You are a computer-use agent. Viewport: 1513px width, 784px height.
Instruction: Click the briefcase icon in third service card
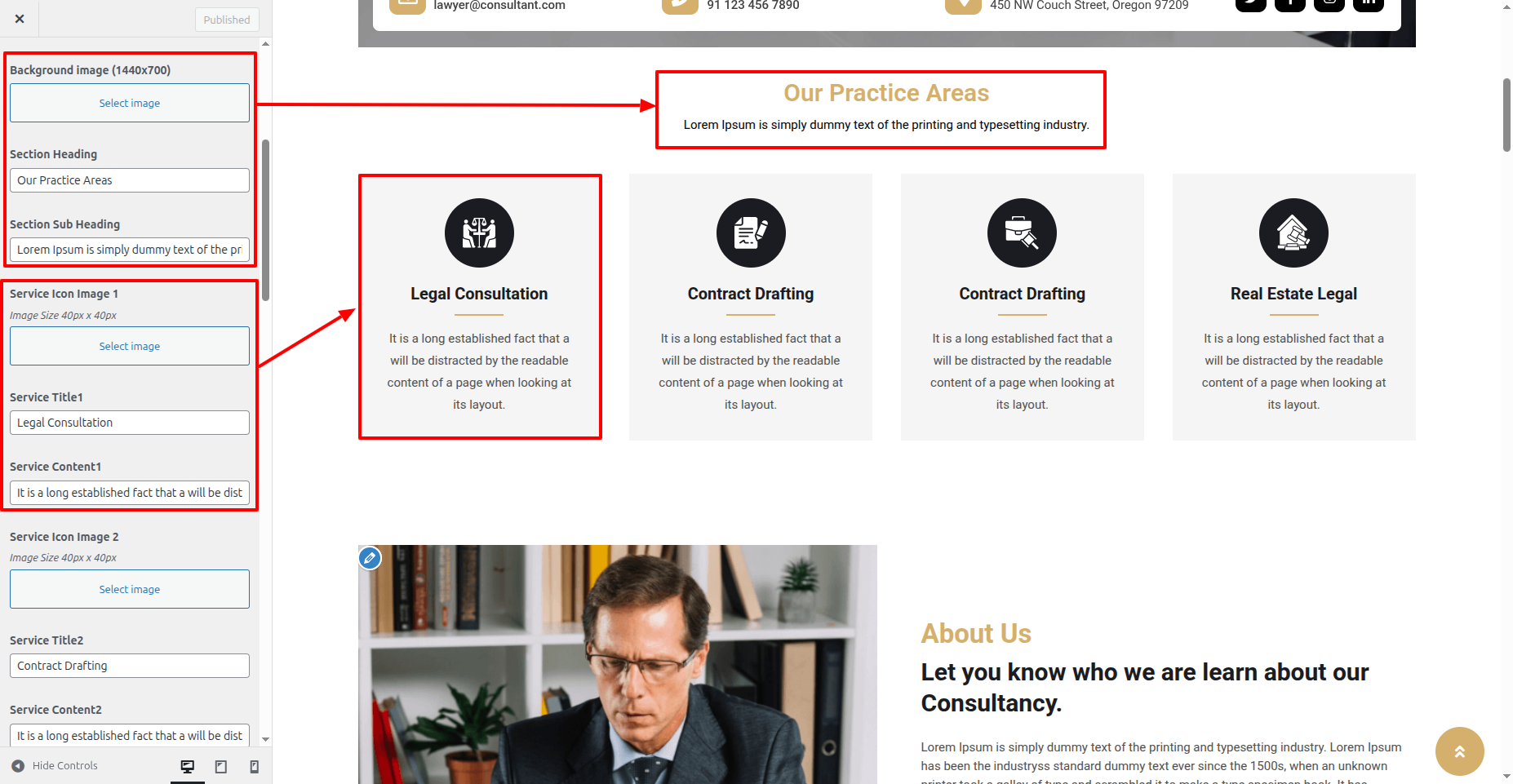pyautogui.click(x=1022, y=233)
